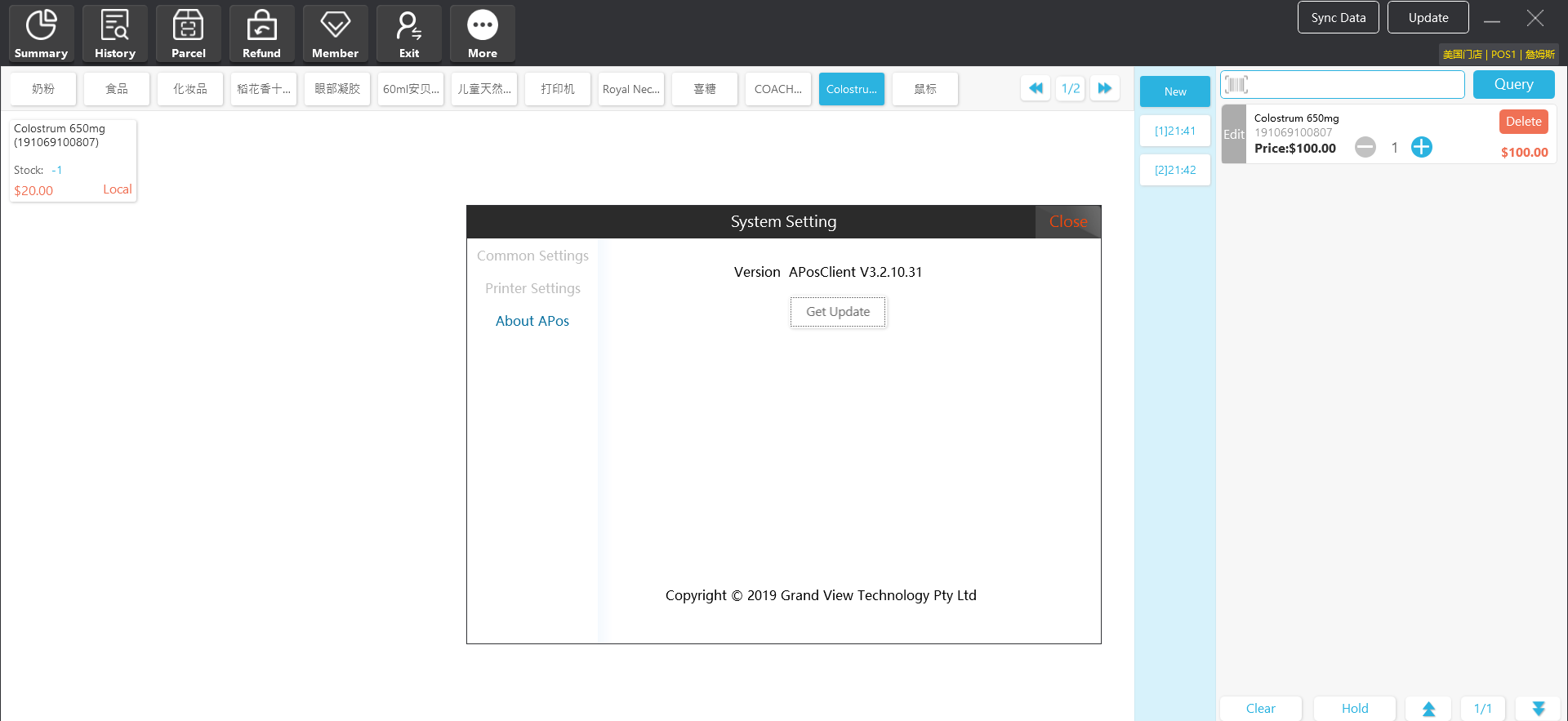Click the Exit user switch icon

(408, 26)
